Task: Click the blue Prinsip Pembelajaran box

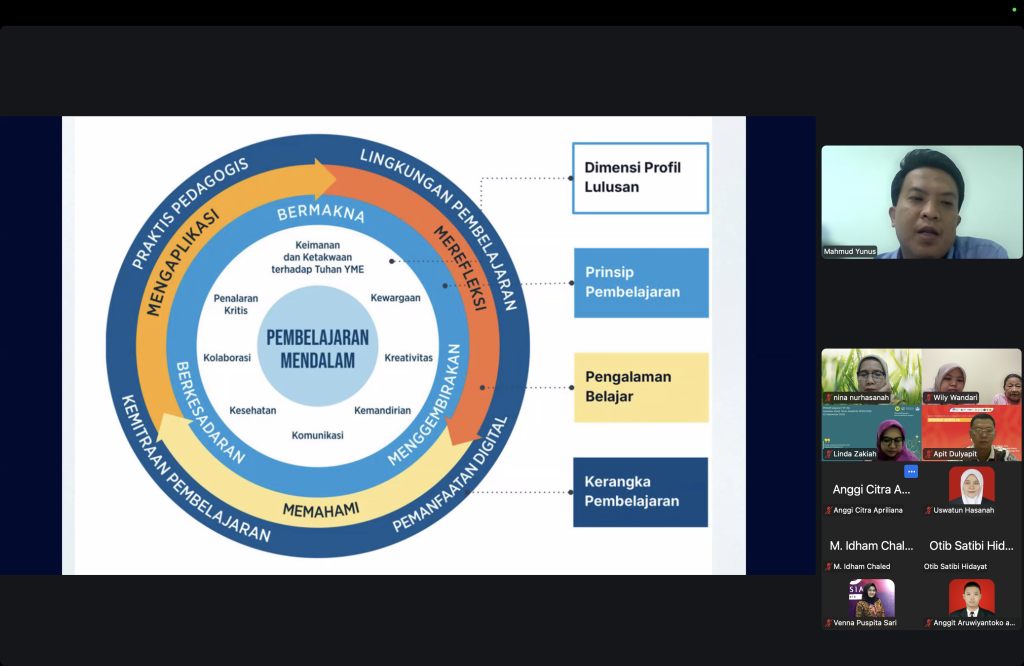Action: [x=641, y=283]
